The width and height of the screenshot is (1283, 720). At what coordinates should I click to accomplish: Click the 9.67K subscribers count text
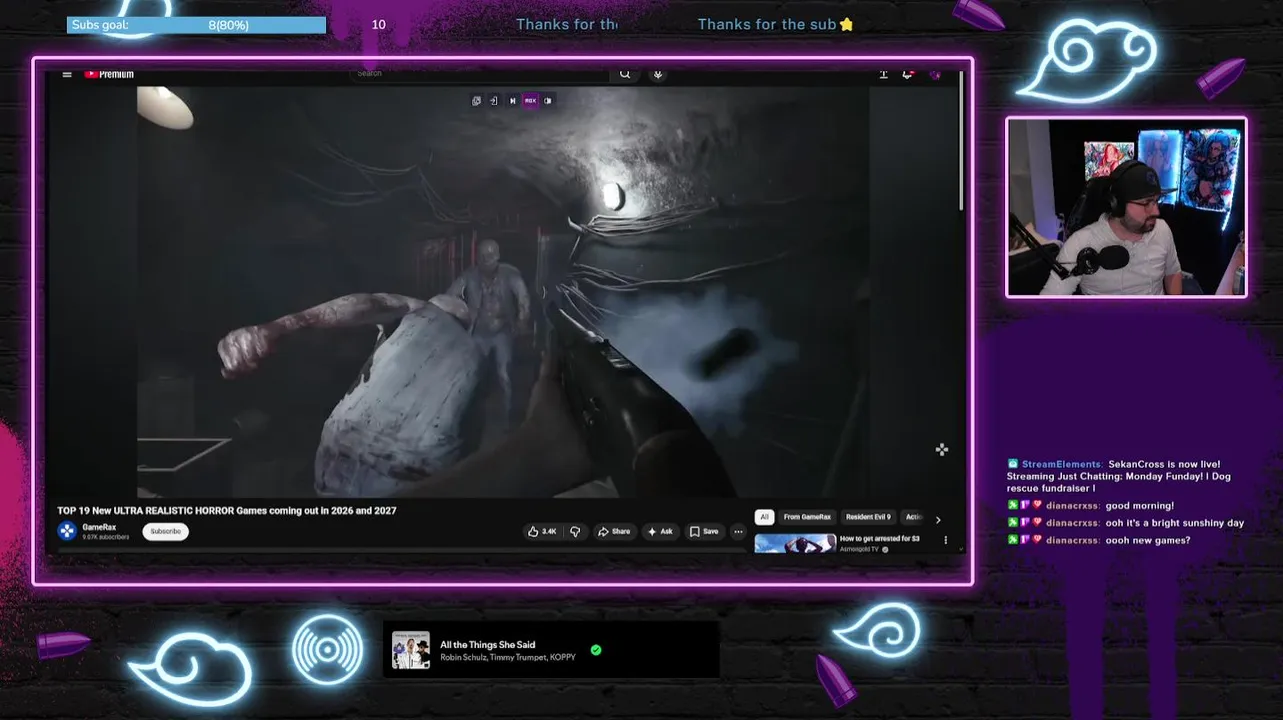click(105, 537)
